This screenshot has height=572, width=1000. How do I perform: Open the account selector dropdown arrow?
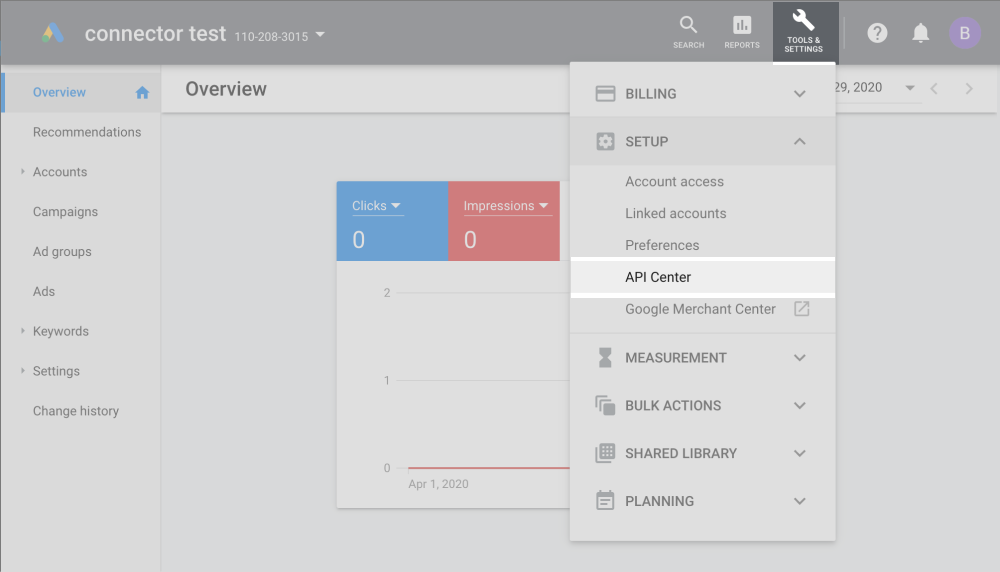click(320, 35)
